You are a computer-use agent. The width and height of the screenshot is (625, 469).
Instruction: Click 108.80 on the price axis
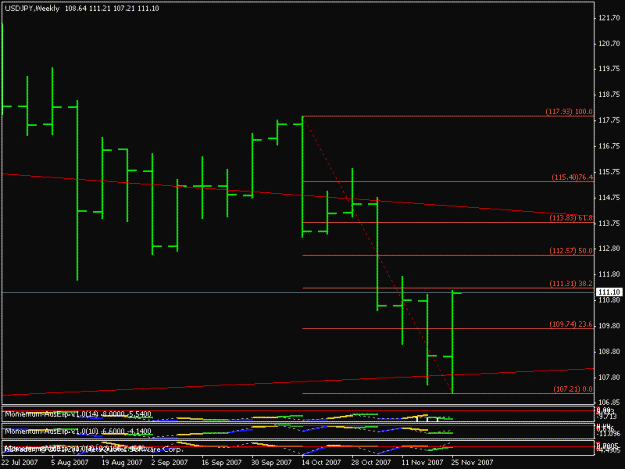pyautogui.click(x=609, y=351)
